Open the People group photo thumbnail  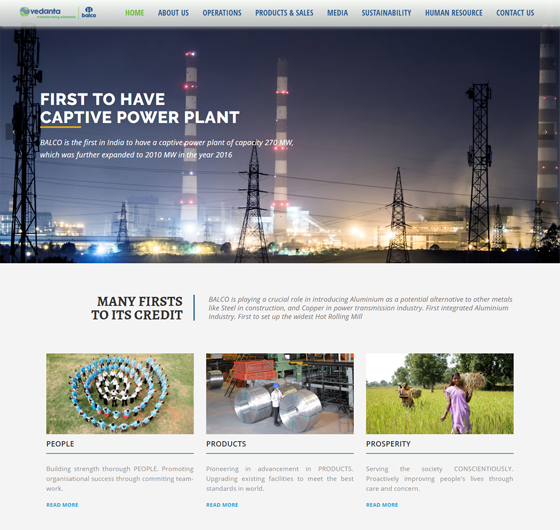point(120,394)
